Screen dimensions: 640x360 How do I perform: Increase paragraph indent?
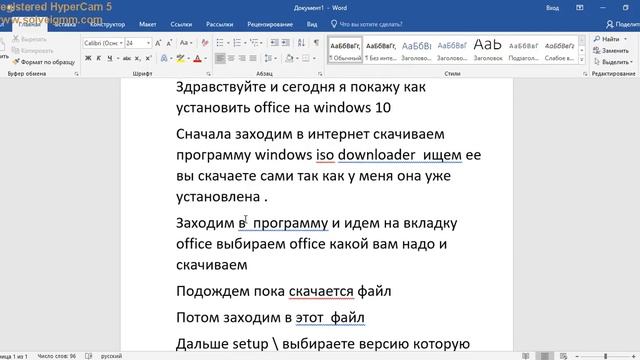[286, 43]
